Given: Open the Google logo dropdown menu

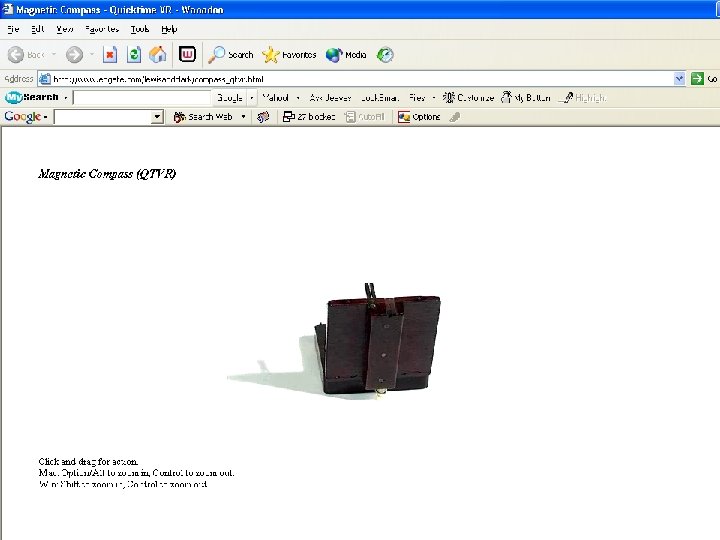Looking at the screenshot, I should [45, 118].
